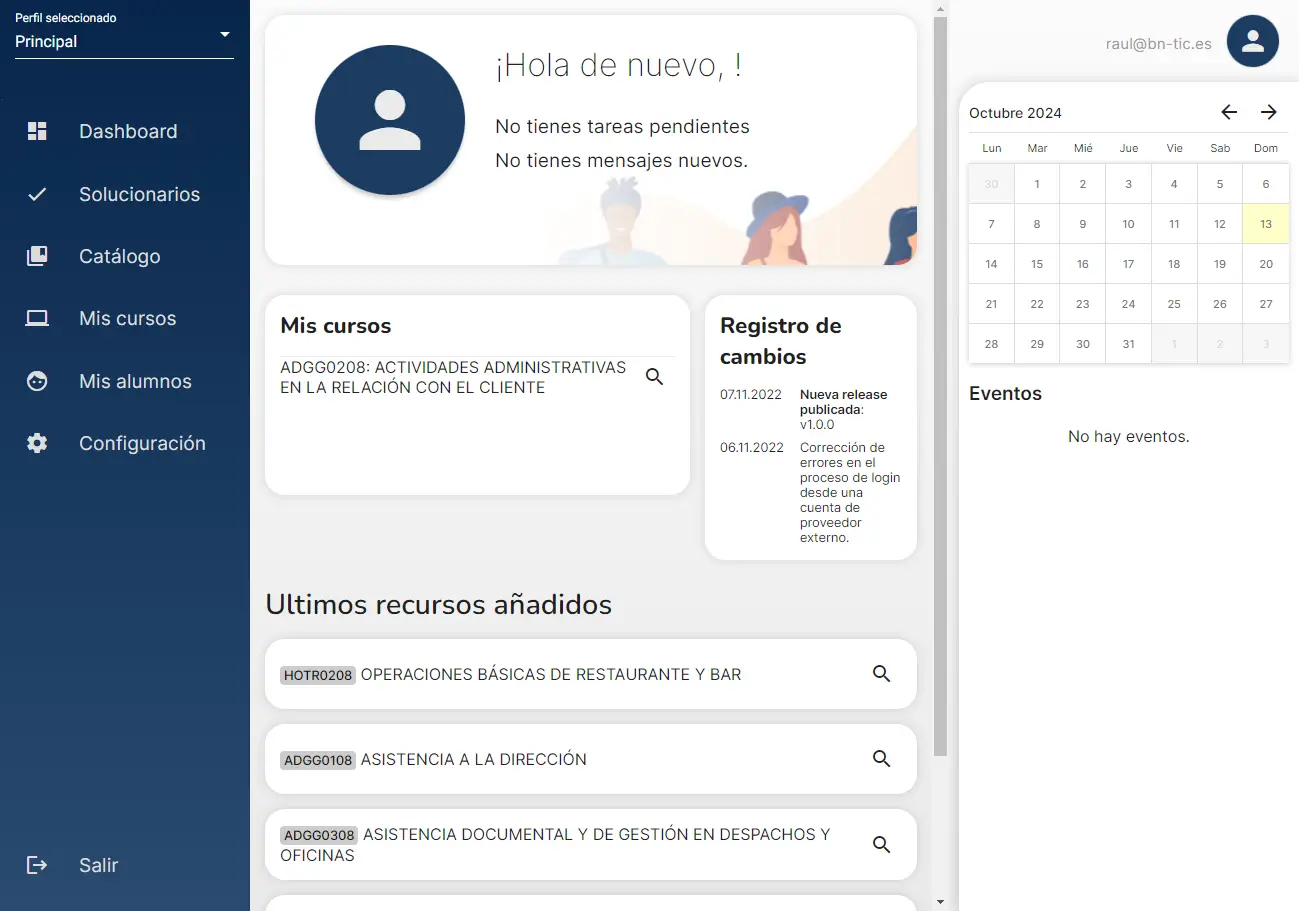The height and width of the screenshot is (911, 1299).
Task: Open the Catálogo menu item
Action: point(120,256)
